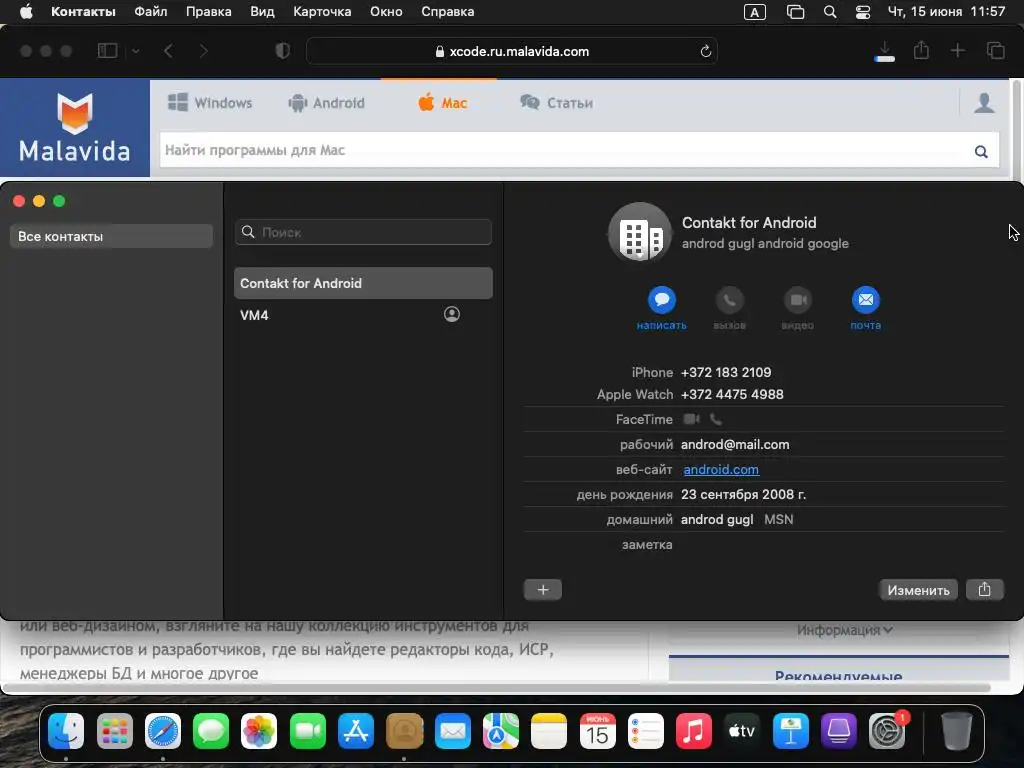The height and width of the screenshot is (768, 1024).
Task: Open Spotlight search in the menu bar
Action: [x=830, y=12]
